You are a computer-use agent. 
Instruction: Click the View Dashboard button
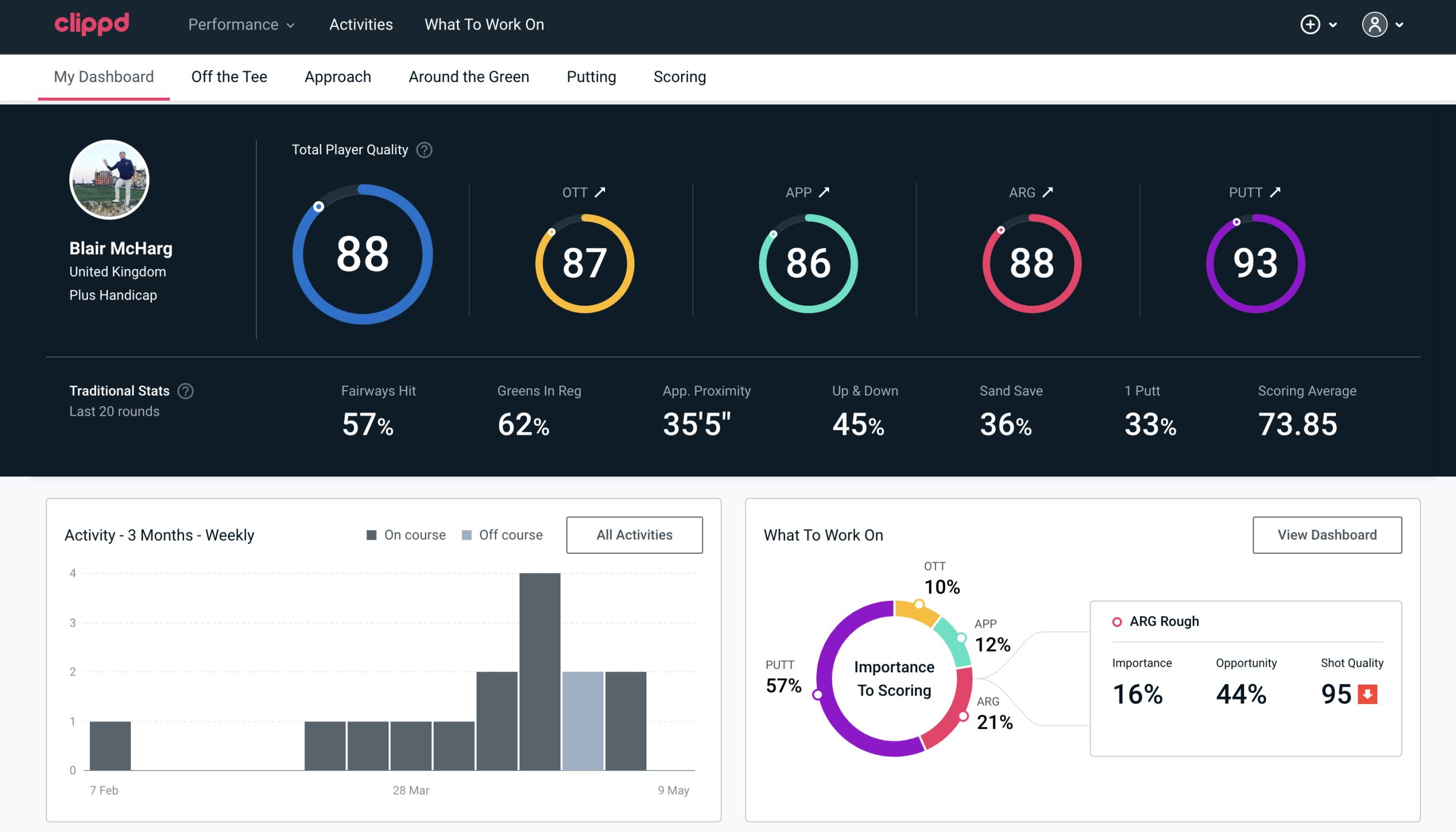click(x=1327, y=535)
